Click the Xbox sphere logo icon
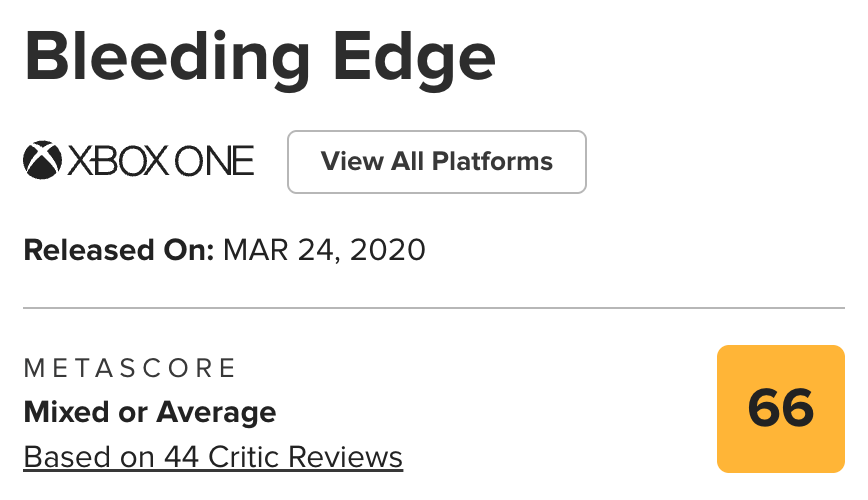 (42, 161)
